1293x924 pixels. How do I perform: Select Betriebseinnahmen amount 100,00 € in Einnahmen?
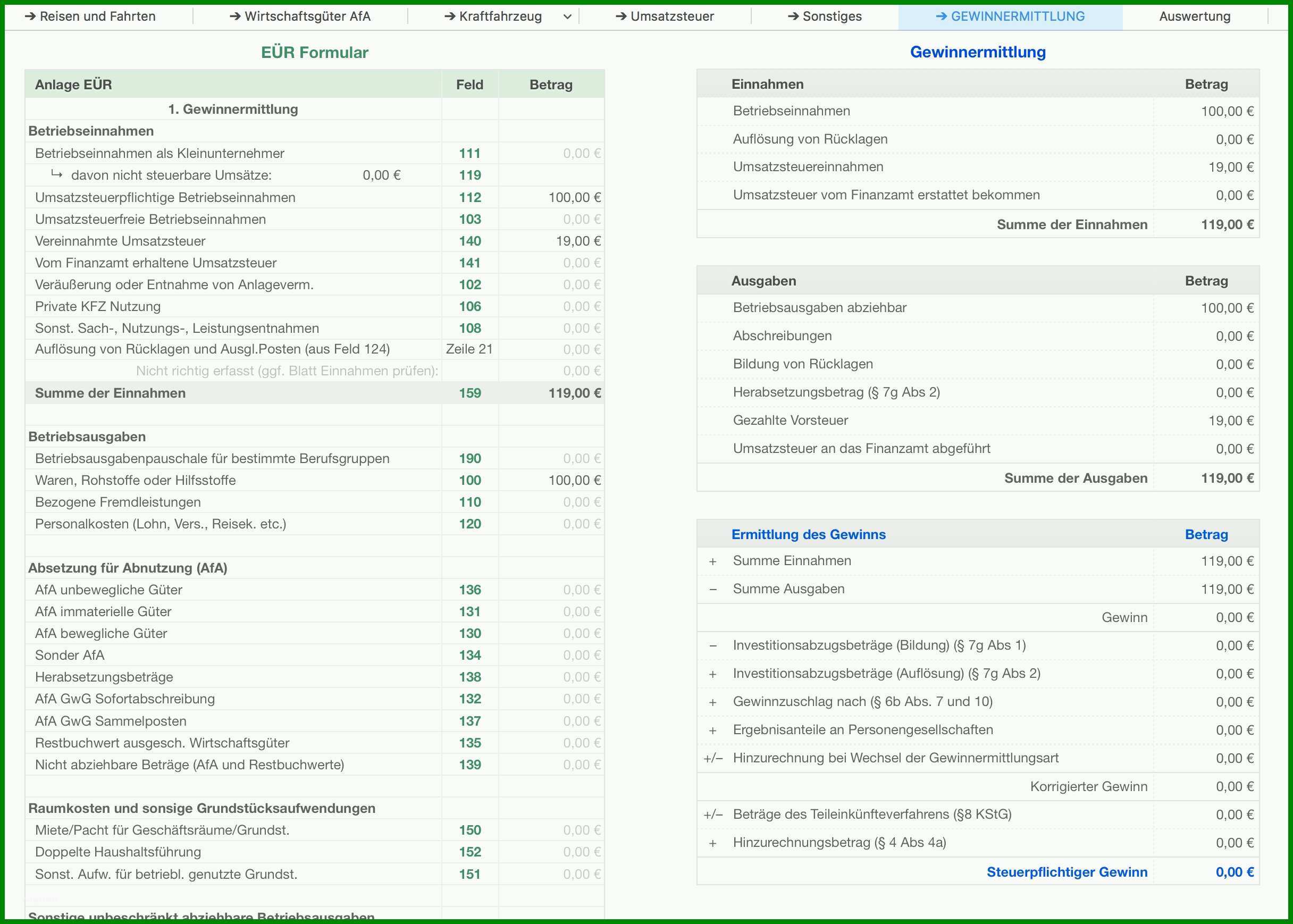tap(1227, 111)
